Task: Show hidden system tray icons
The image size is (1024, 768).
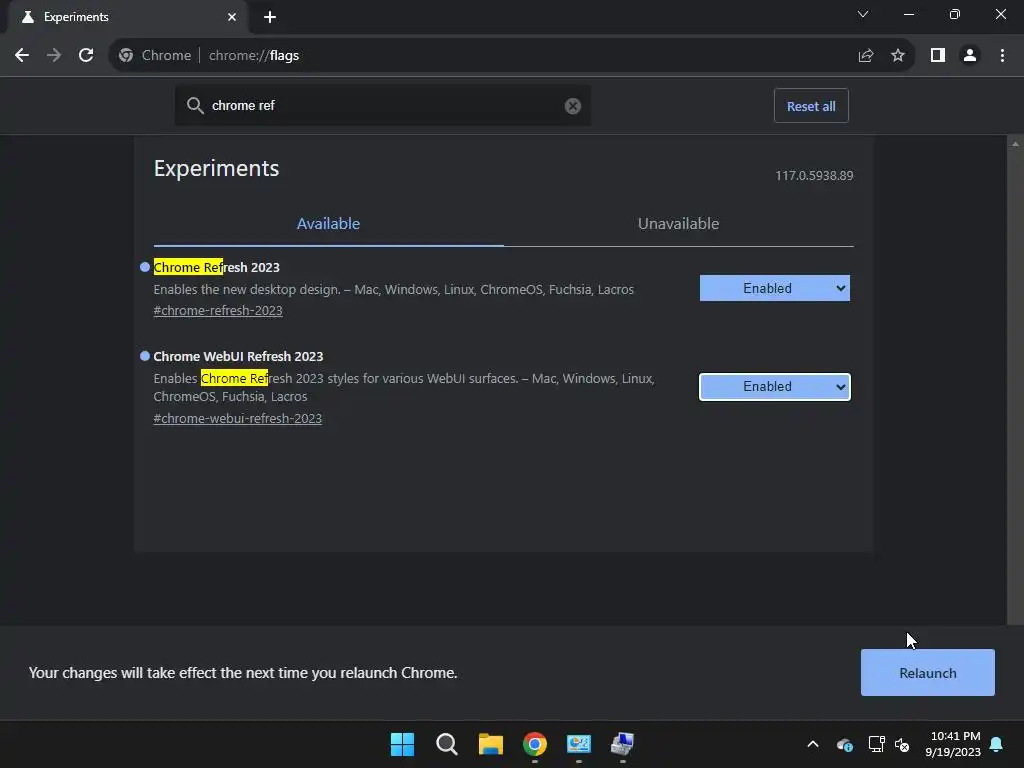Action: click(x=813, y=744)
